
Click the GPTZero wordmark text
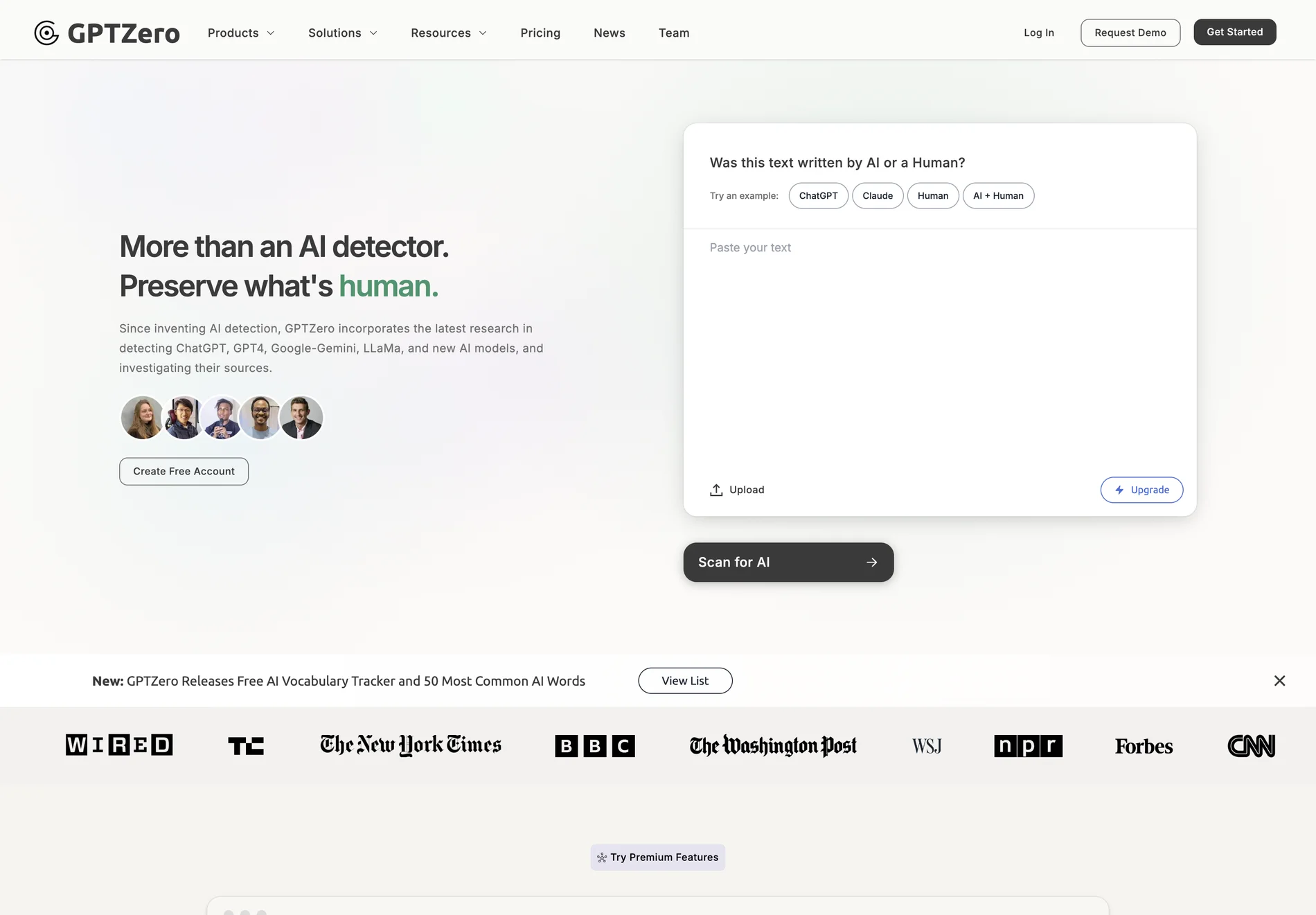point(124,33)
